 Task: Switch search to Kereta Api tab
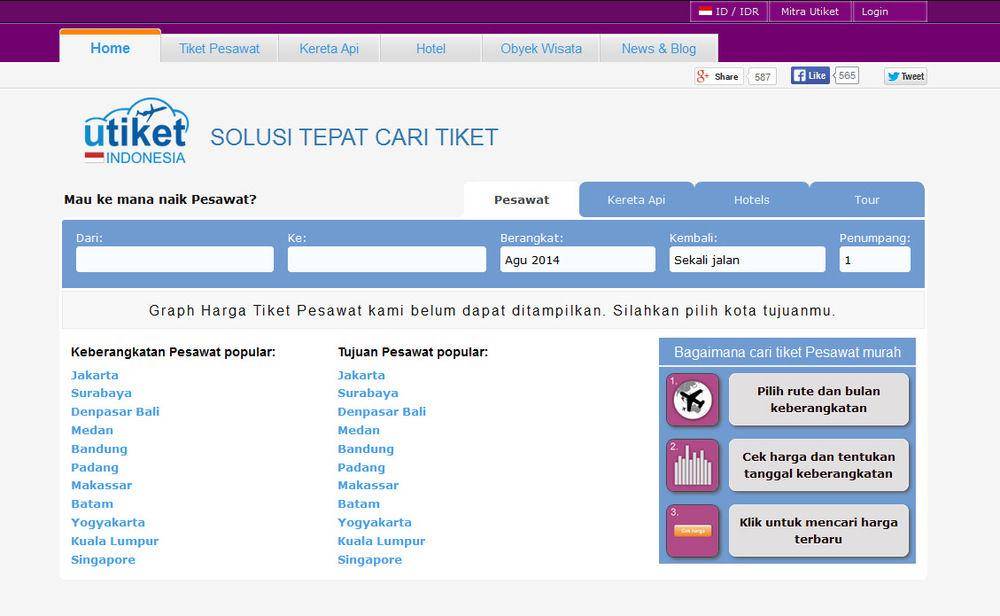tap(636, 200)
